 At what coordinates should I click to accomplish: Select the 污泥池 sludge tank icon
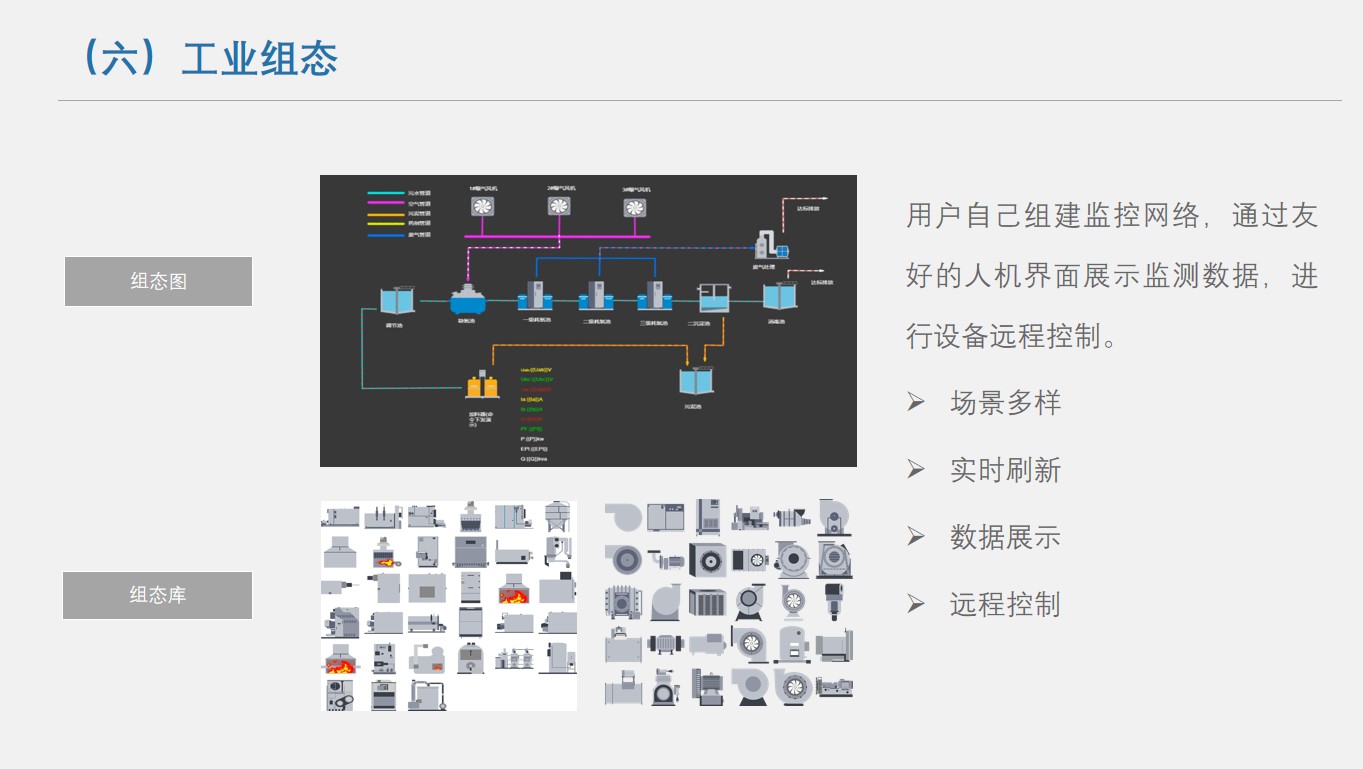694,383
